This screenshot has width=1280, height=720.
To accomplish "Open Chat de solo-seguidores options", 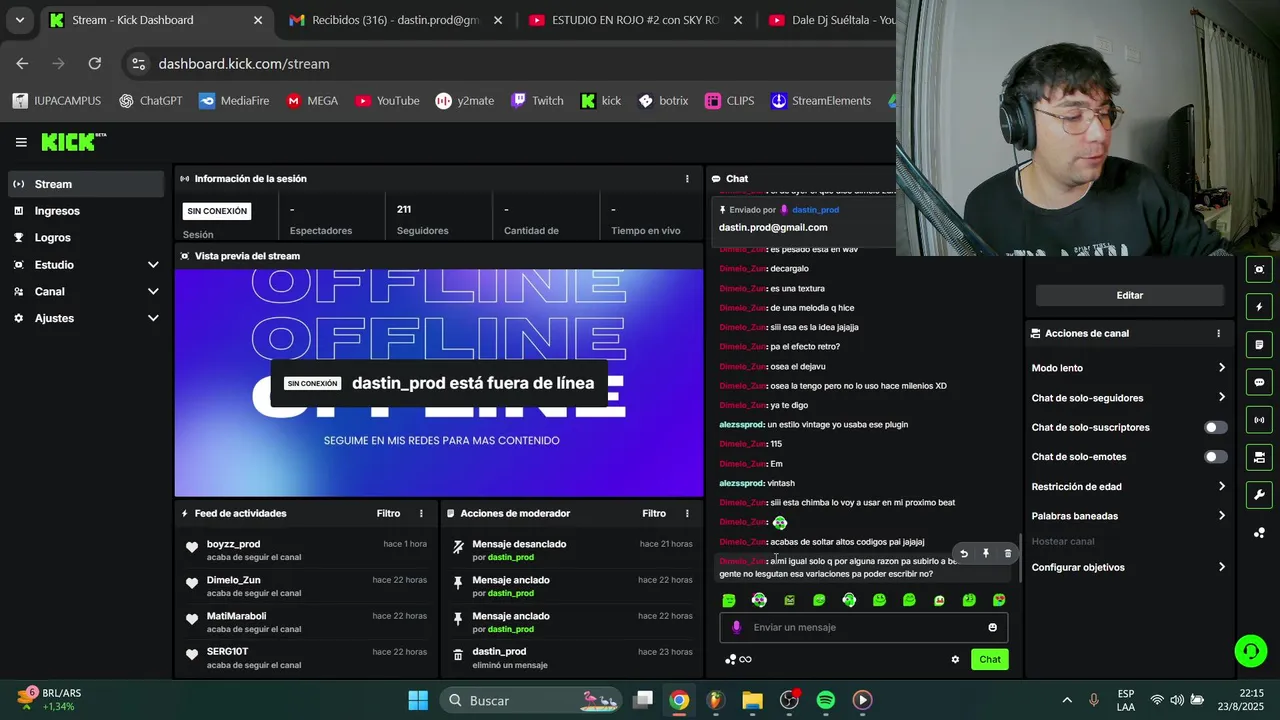I will [x=1129, y=398].
